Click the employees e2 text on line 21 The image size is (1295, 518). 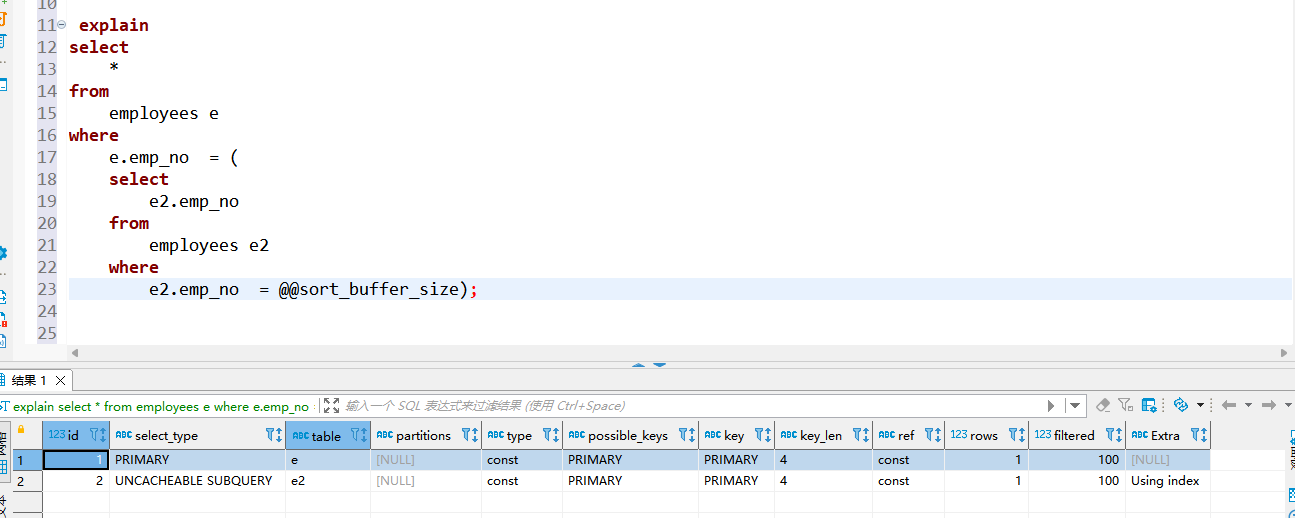click(x=209, y=245)
